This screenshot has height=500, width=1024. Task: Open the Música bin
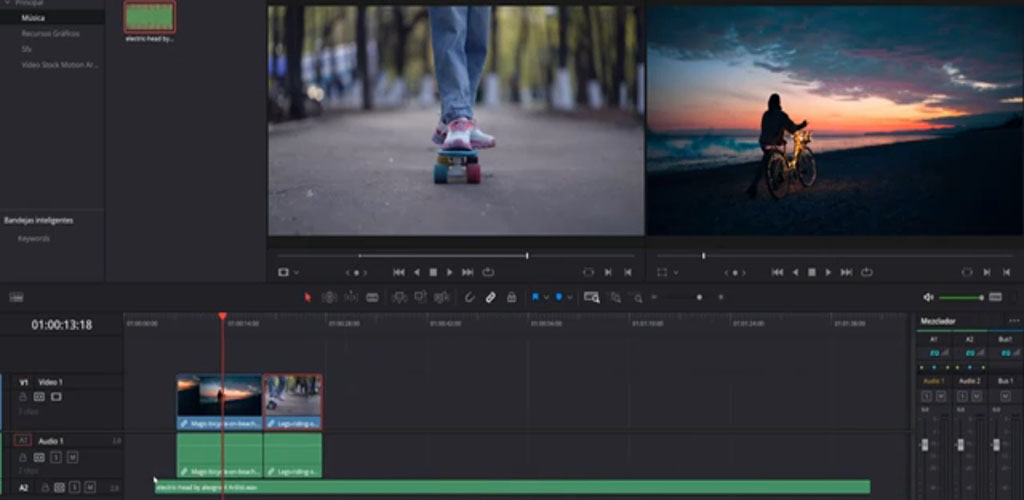[x=35, y=18]
